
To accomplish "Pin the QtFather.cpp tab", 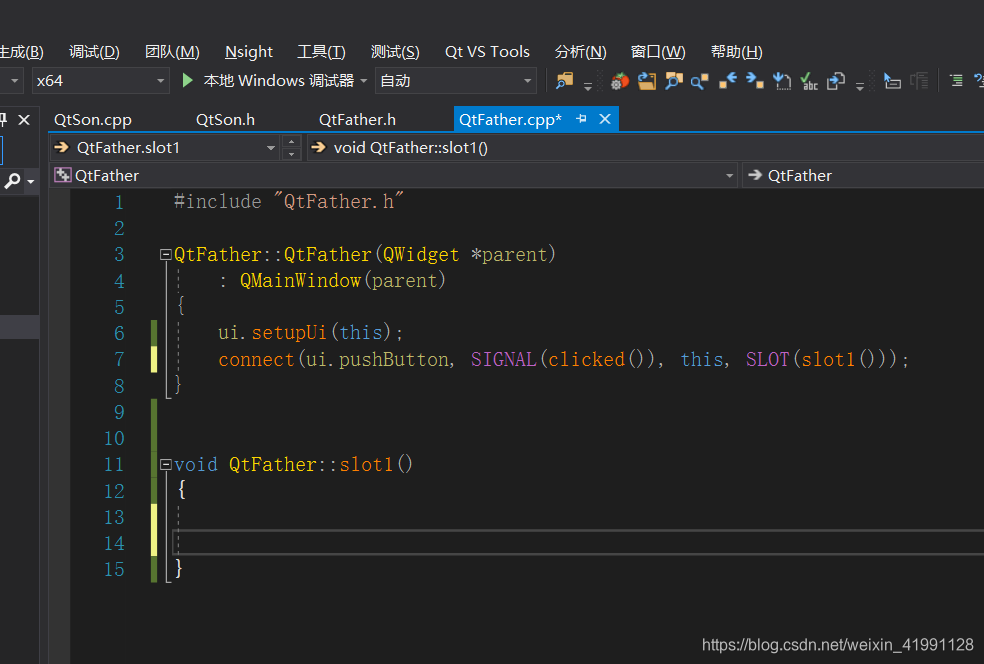I will pyautogui.click(x=582, y=119).
